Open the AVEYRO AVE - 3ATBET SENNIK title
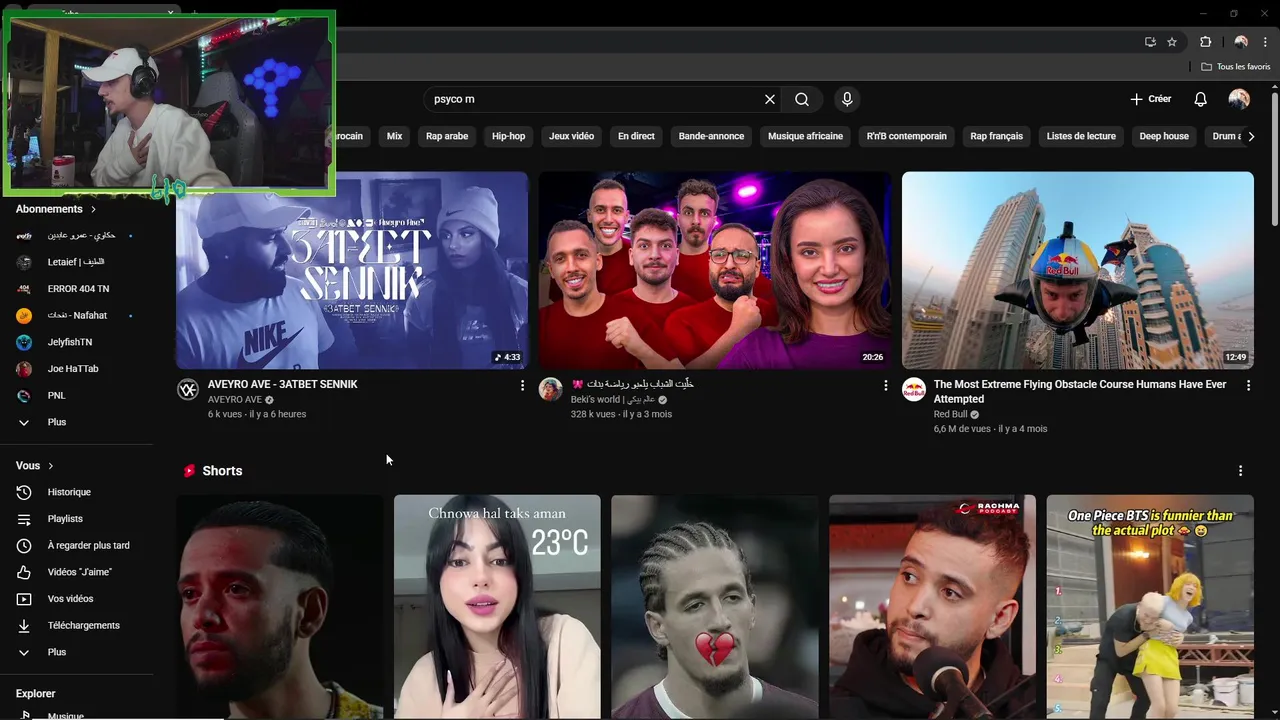1280x720 pixels. [x=283, y=384]
